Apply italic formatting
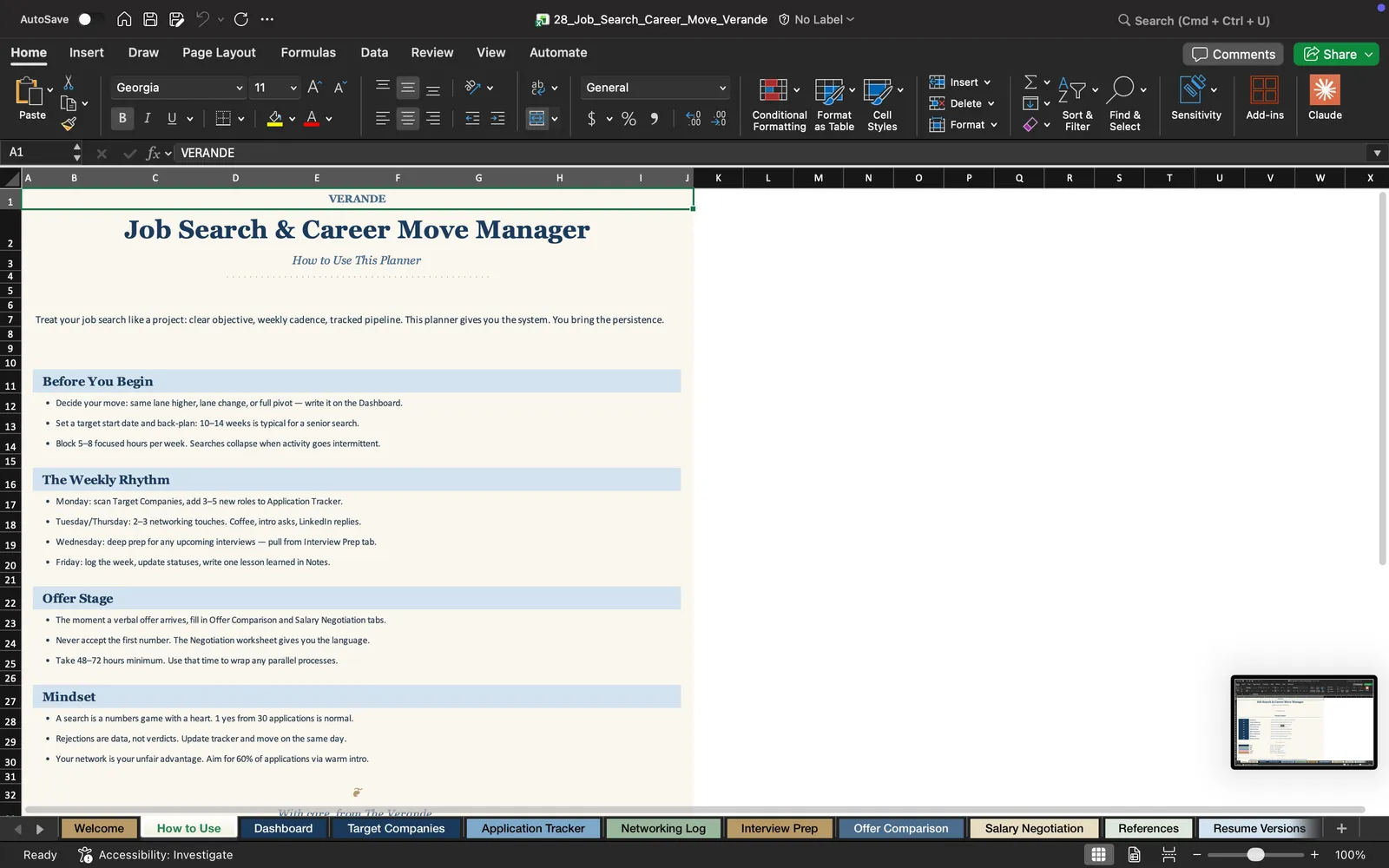 (147, 118)
